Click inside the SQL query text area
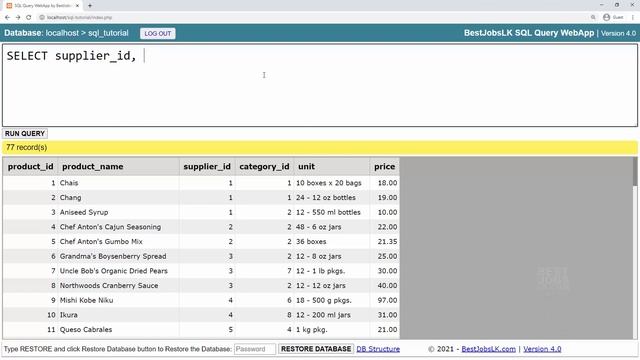Viewport: 640px width, 360px height. [320, 85]
